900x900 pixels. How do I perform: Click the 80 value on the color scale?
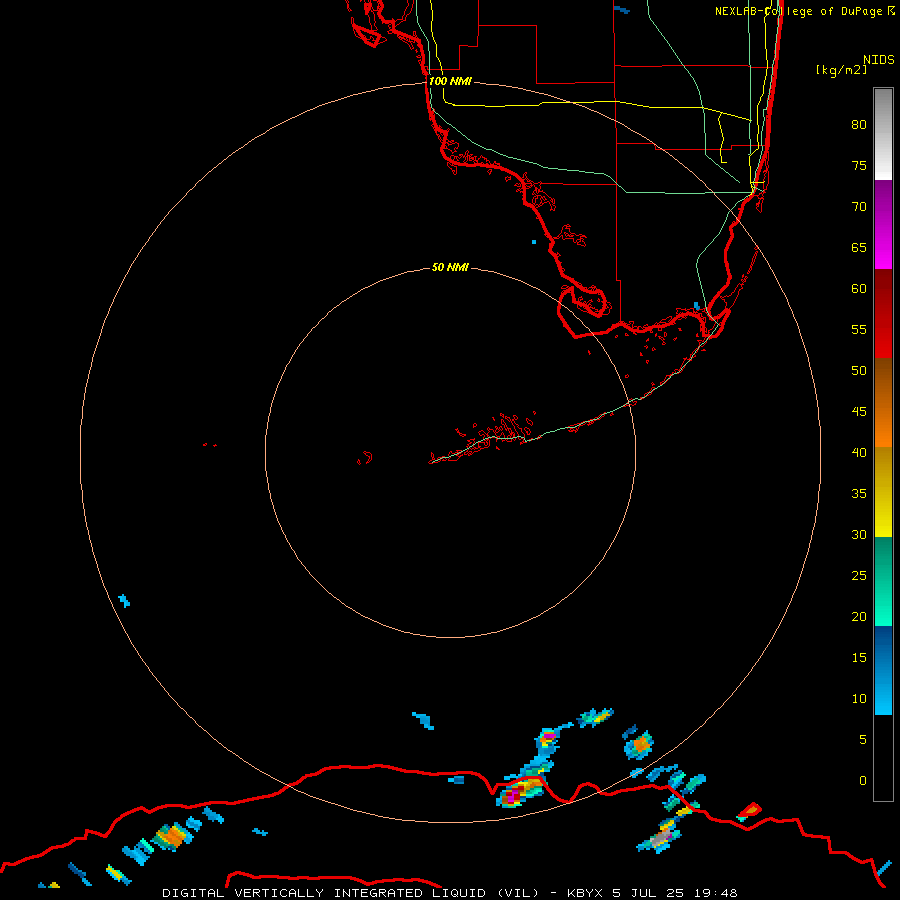[859, 125]
